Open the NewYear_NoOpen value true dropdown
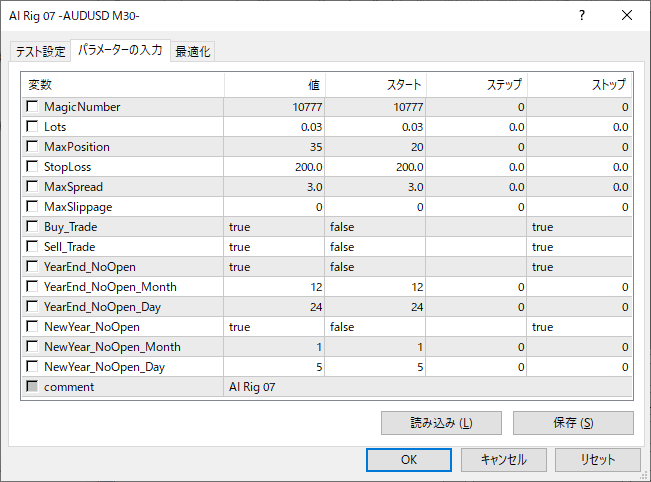The image size is (651, 482). point(274,327)
